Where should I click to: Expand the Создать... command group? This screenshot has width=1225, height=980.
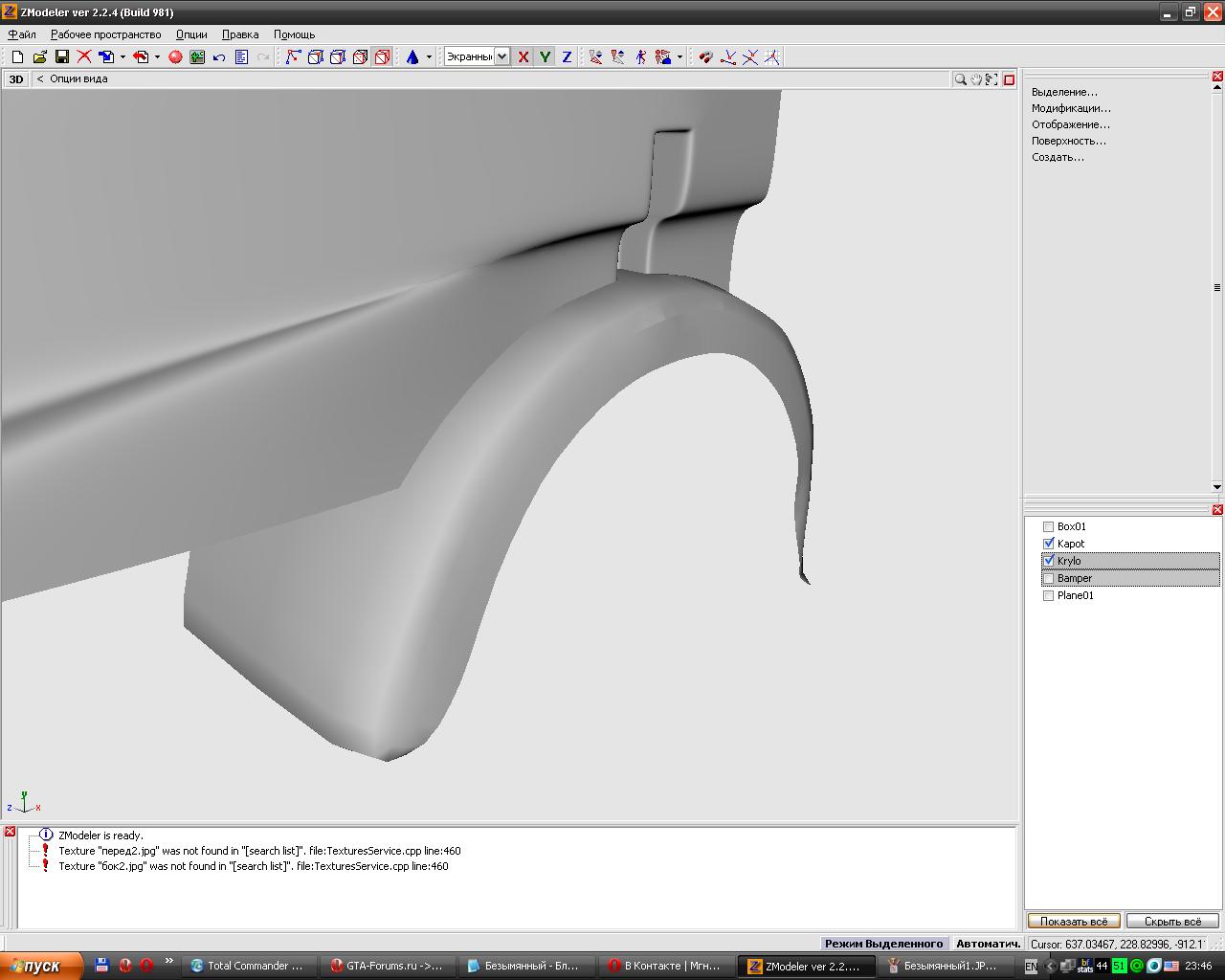click(x=1058, y=157)
